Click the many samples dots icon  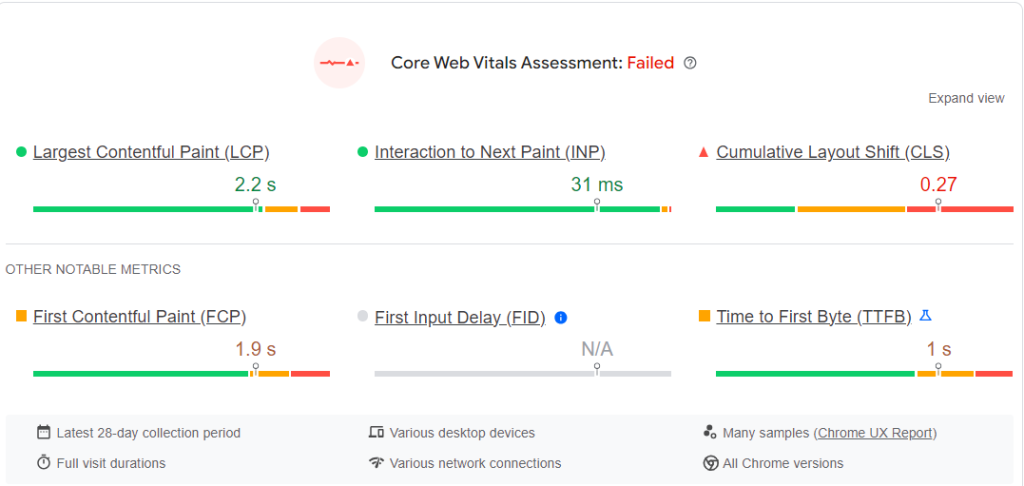[710, 432]
